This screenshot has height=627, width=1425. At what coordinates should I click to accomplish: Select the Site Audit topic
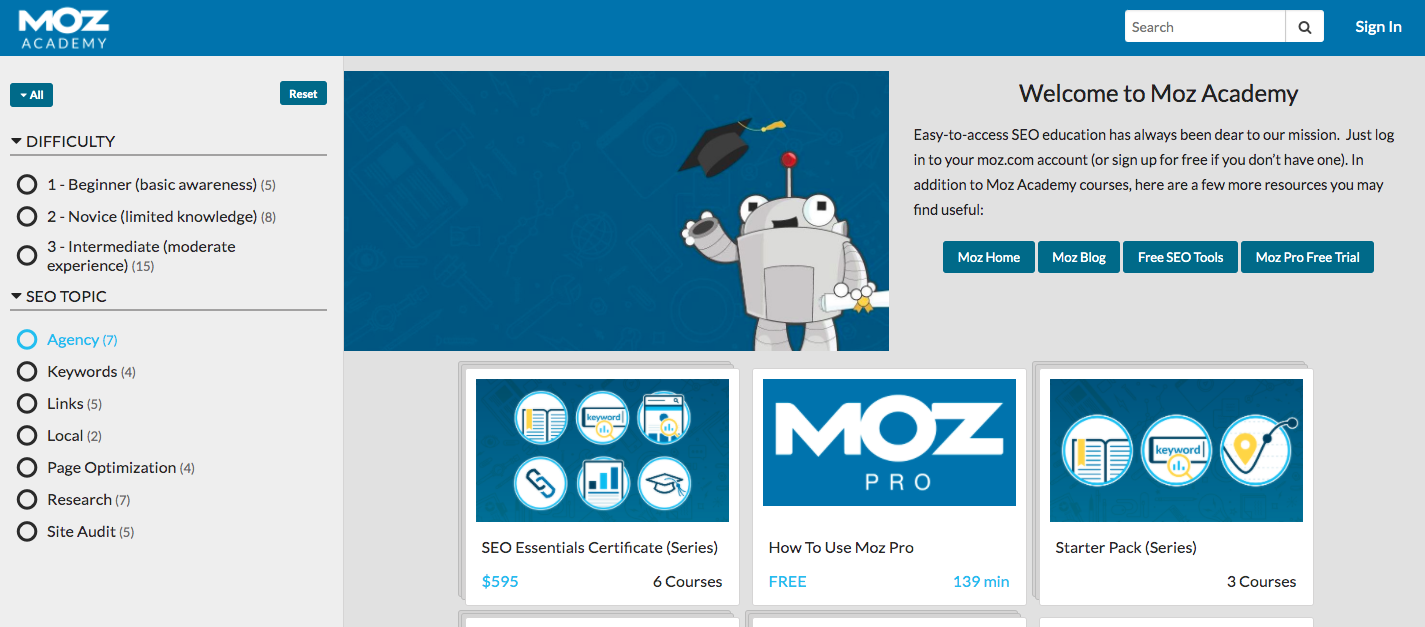tap(27, 531)
